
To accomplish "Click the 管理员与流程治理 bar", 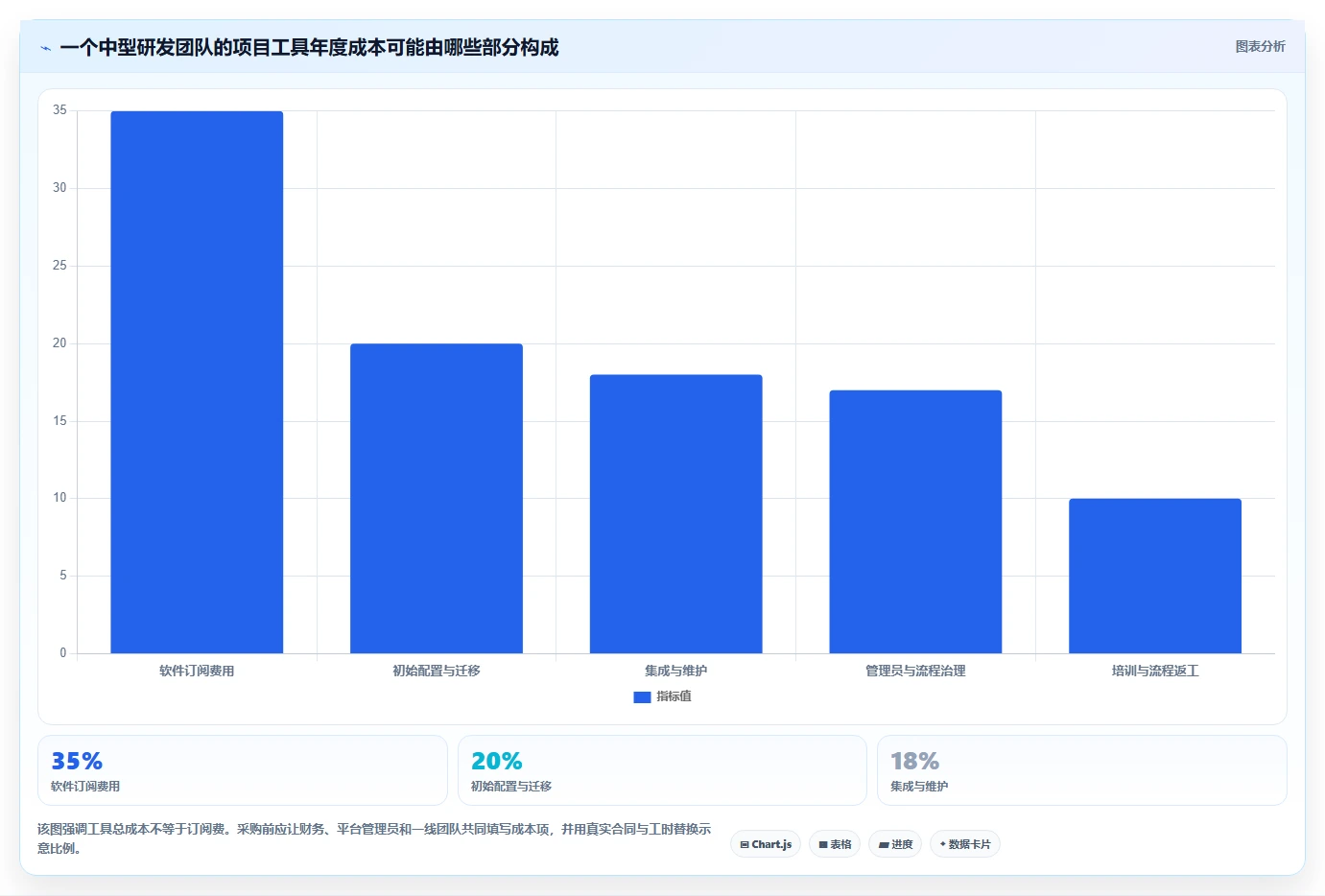I will [915, 522].
